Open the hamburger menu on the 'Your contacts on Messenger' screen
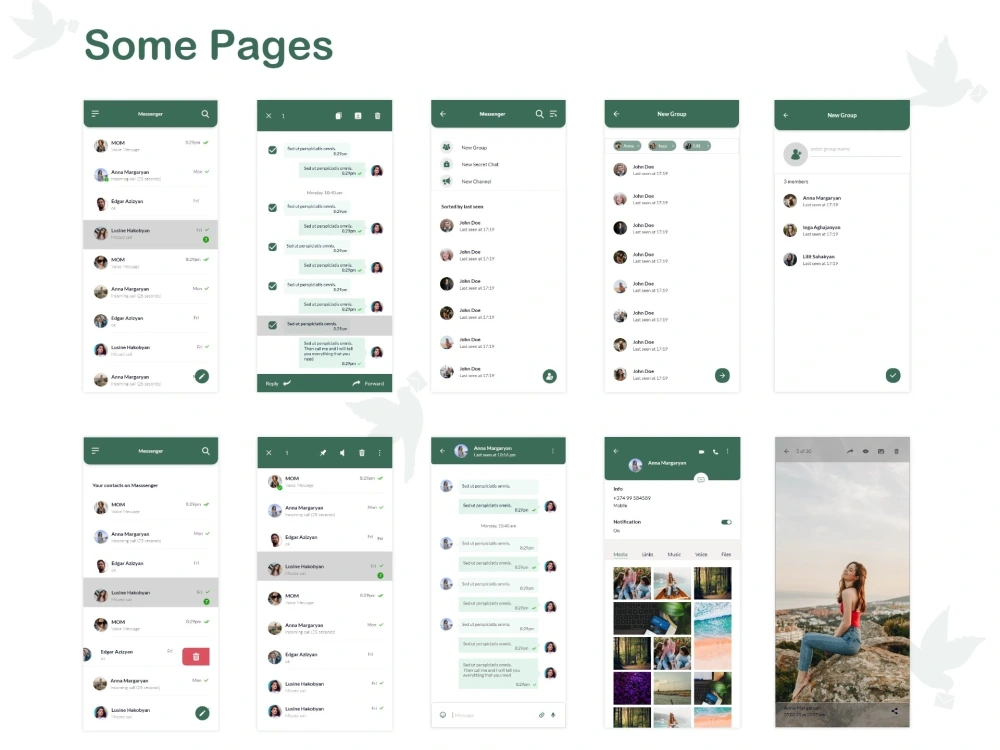 tap(95, 451)
